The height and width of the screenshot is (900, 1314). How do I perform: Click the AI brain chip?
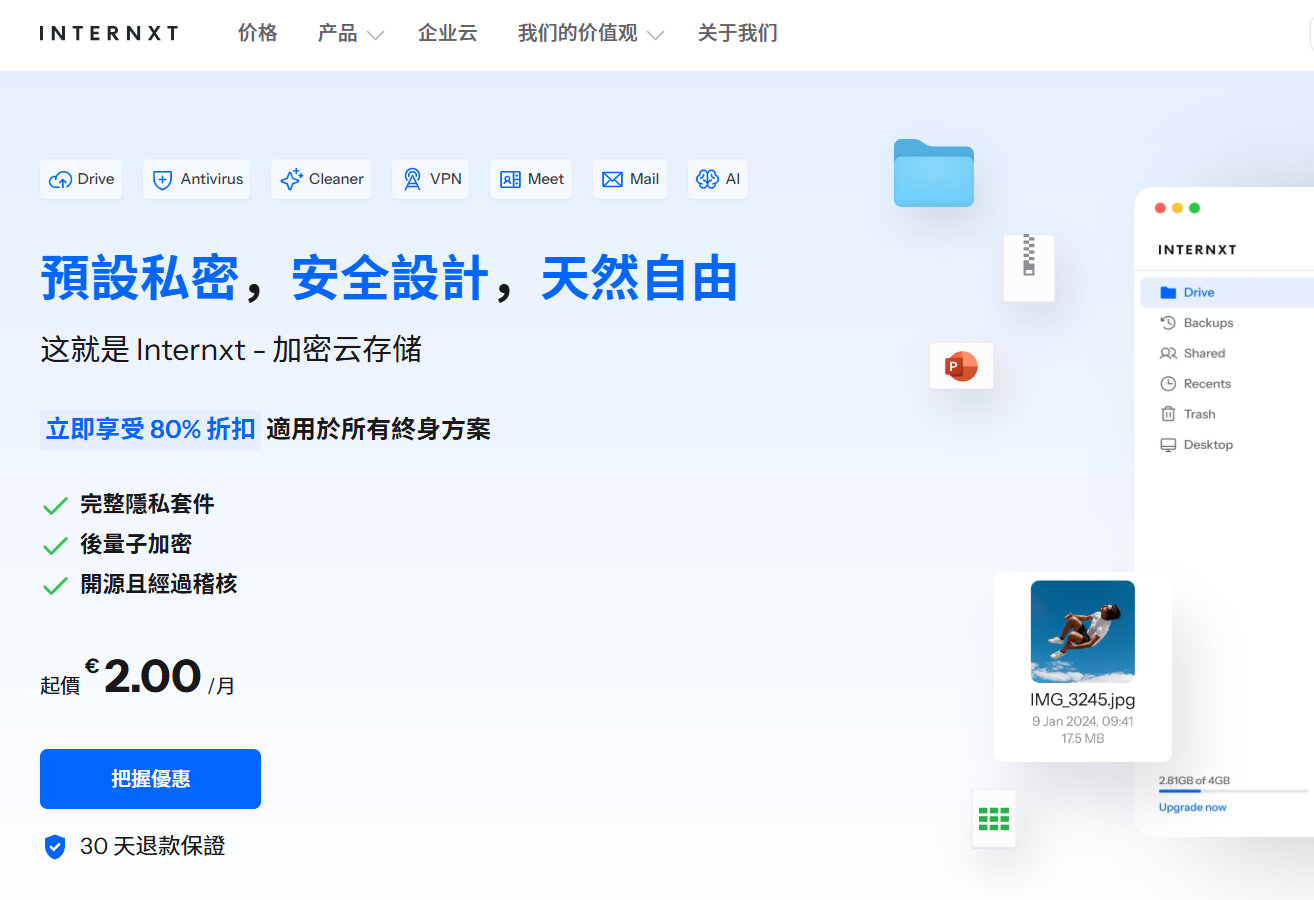718,179
